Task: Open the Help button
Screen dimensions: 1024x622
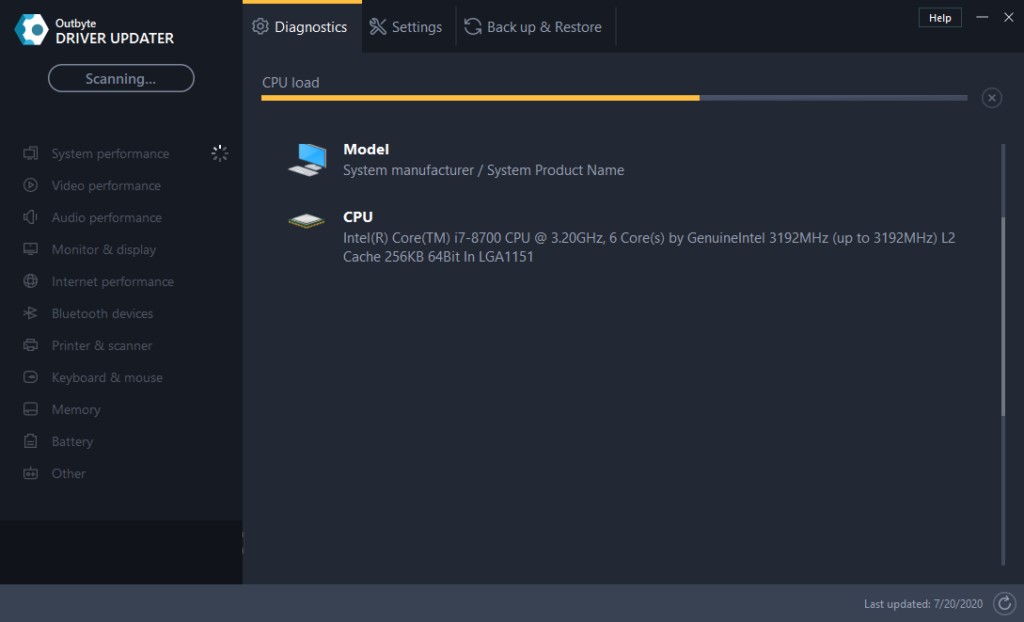Action: pyautogui.click(x=940, y=18)
